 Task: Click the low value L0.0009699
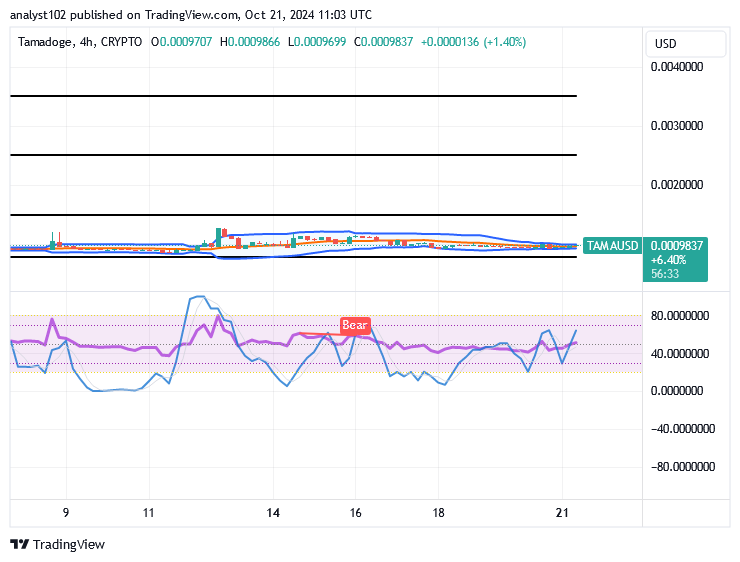click(317, 42)
